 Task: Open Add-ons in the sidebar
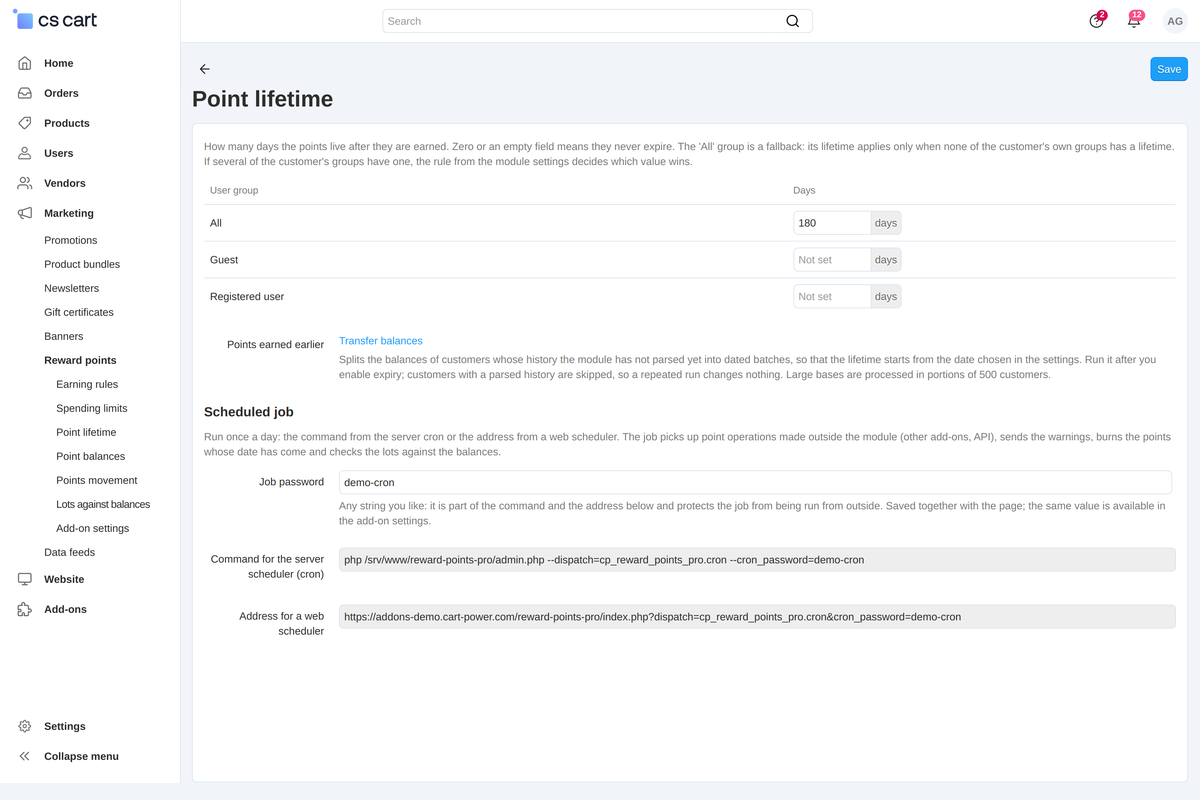(x=65, y=609)
